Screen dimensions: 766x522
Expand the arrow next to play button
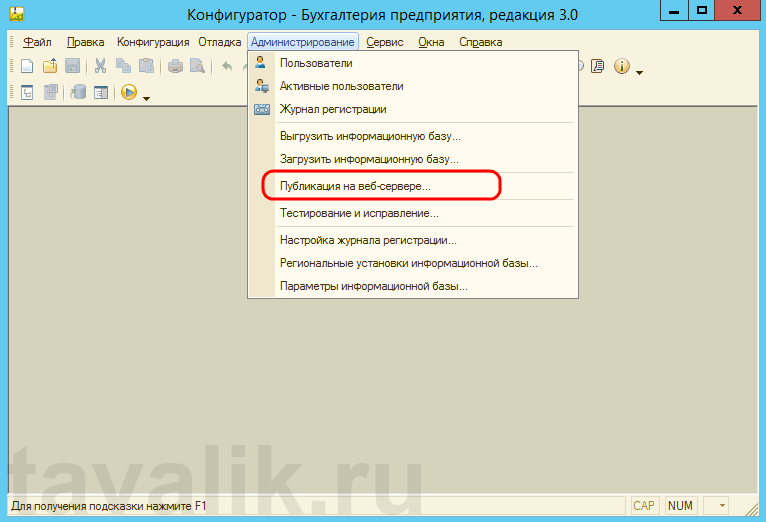tap(146, 98)
